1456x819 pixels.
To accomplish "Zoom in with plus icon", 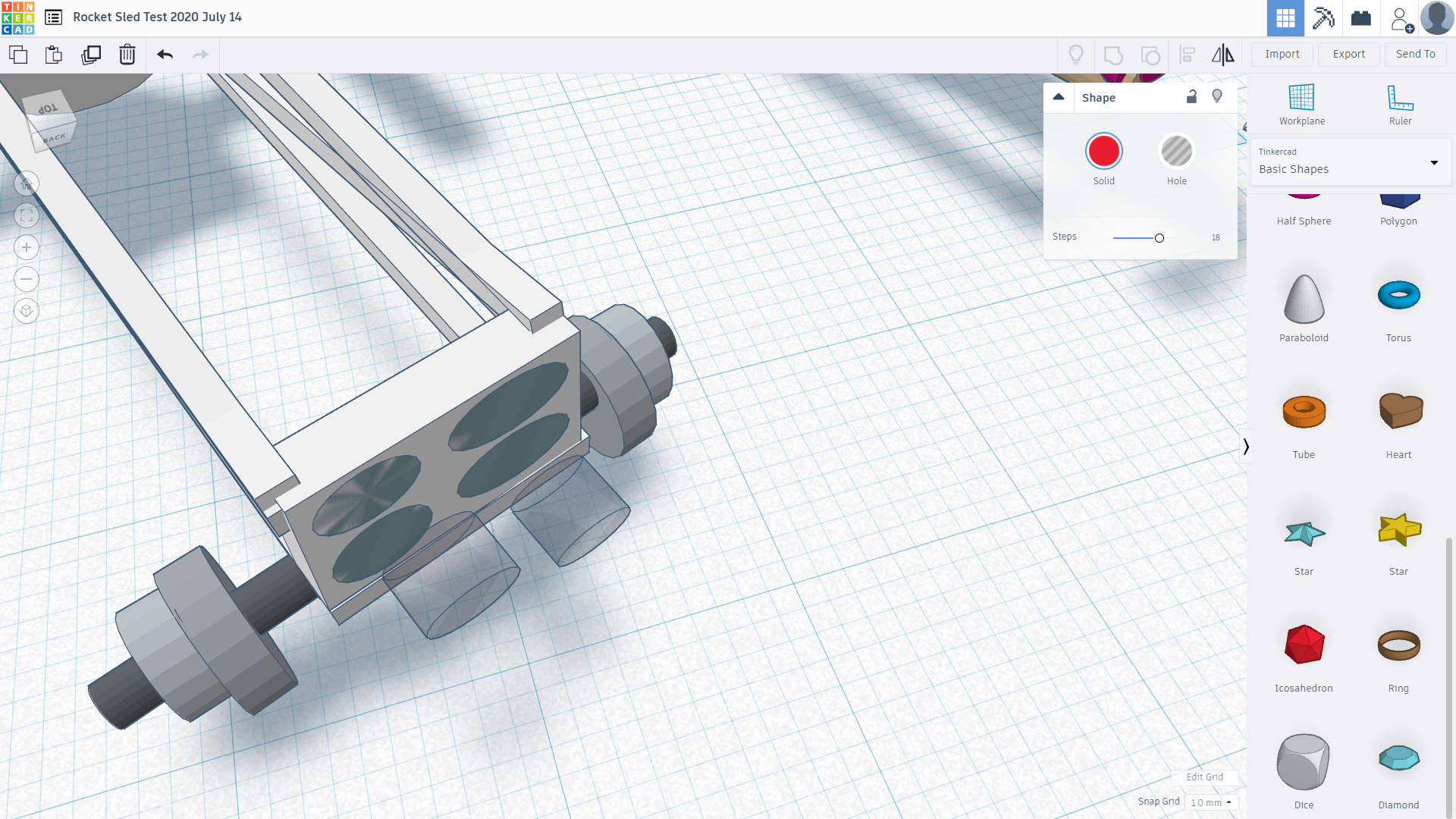I will pos(27,247).
